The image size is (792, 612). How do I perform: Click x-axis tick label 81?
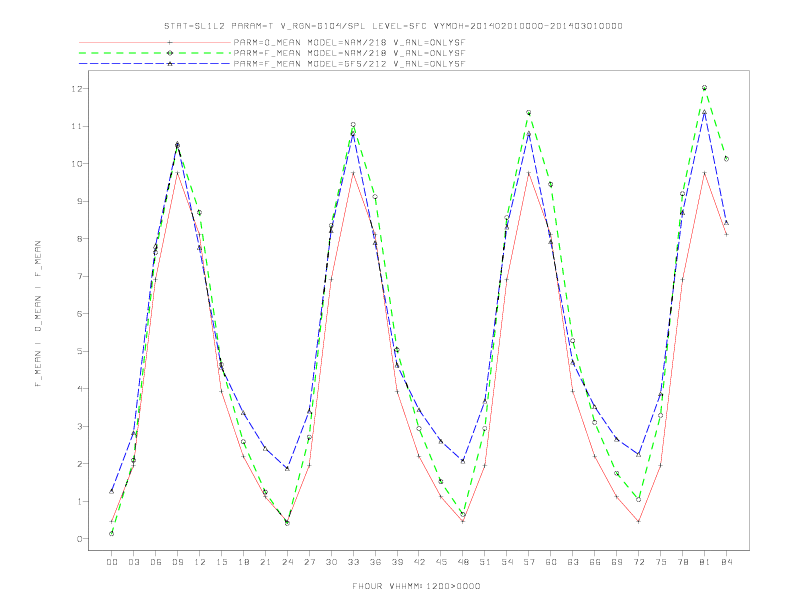pos(705,562)
